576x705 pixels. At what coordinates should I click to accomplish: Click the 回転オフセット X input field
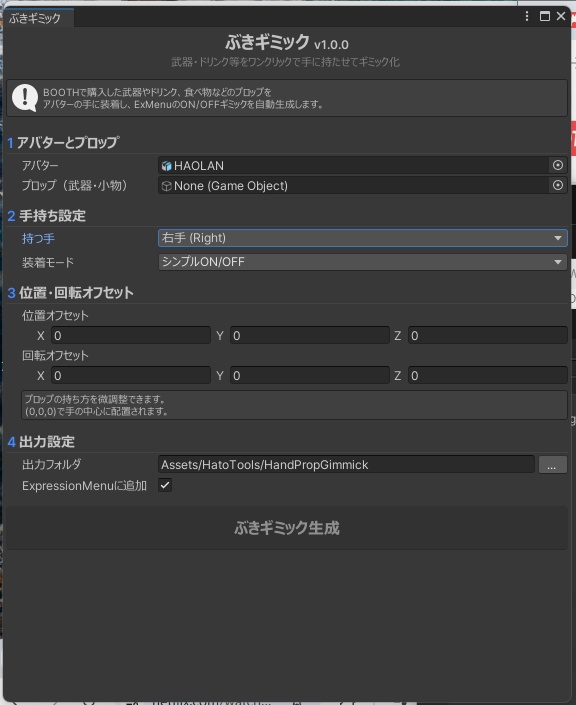point(130,375)
